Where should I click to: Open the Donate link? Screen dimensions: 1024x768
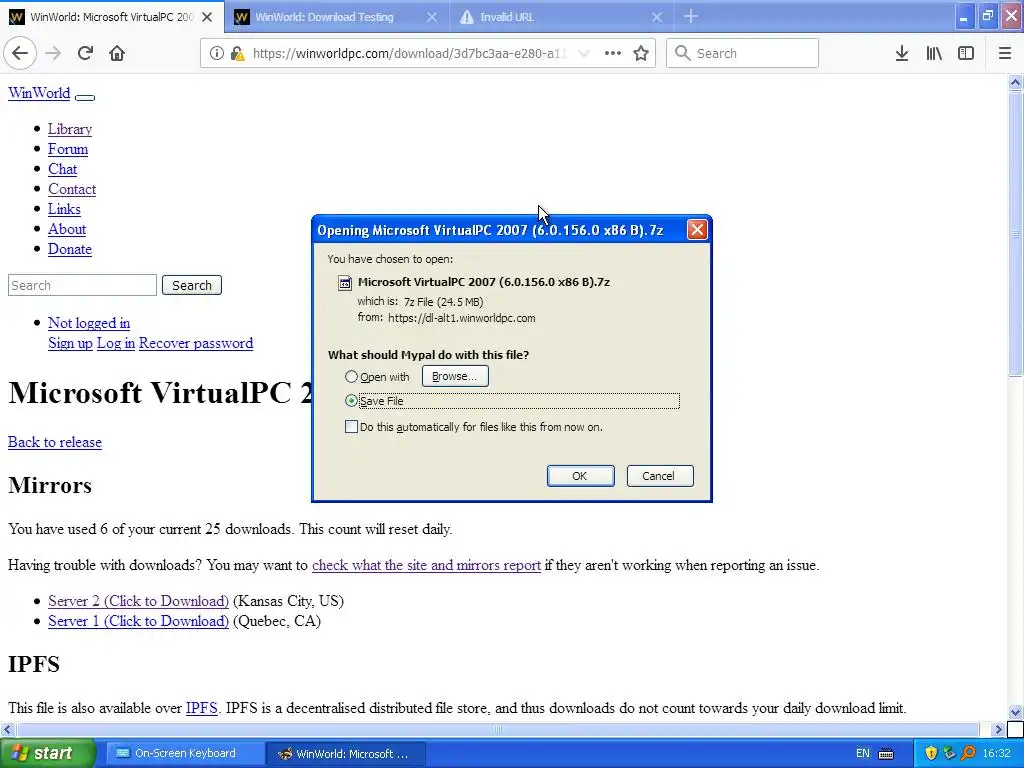tap(70, 249)
